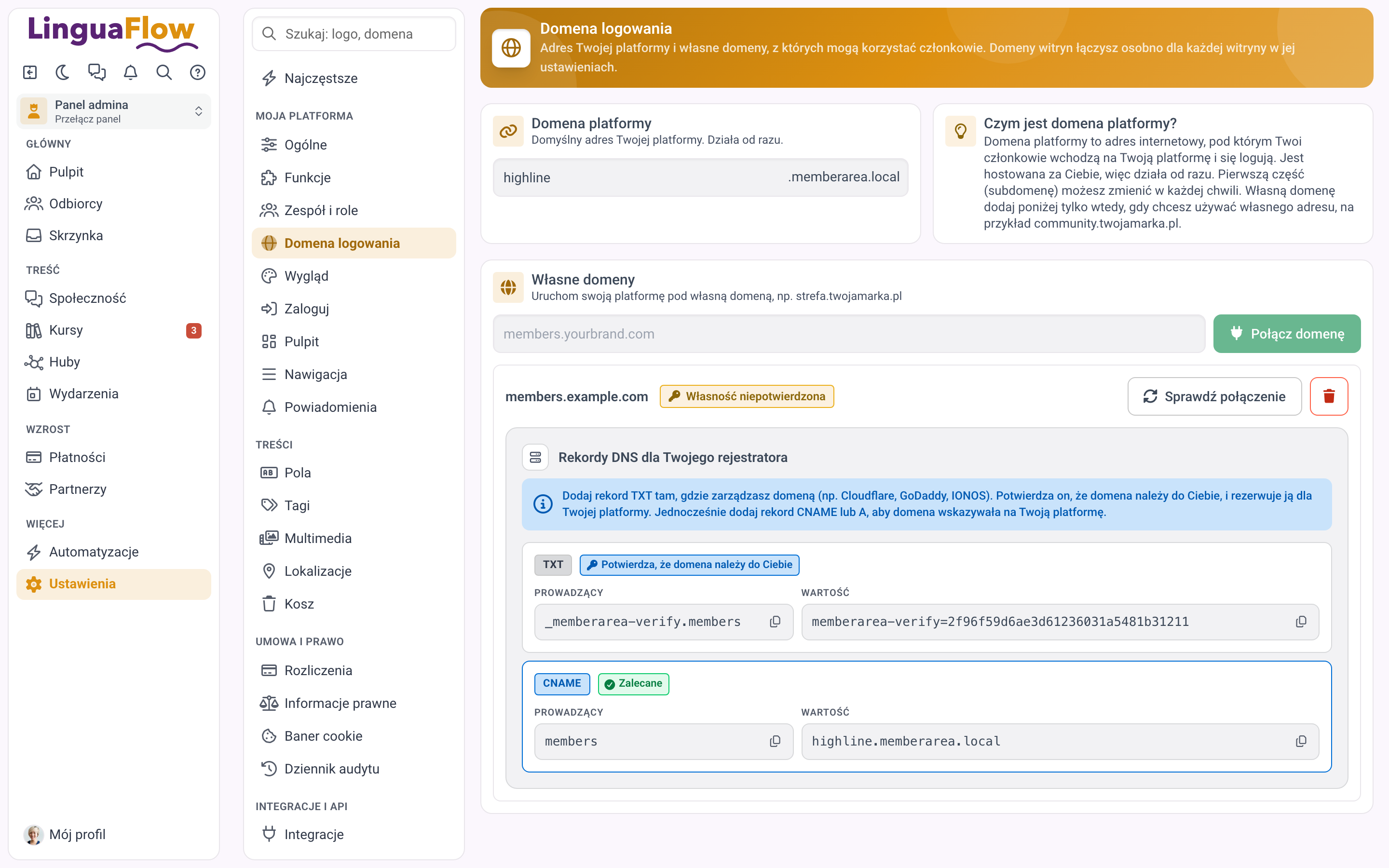Screen dimensions: 1389x868
Task: Open Ogólne settings
Action: click(x=354, y=145)
